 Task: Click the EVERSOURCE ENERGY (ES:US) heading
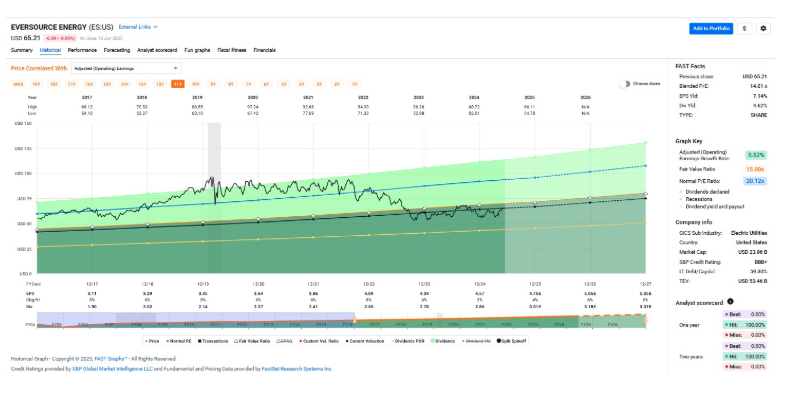(62, 27)
